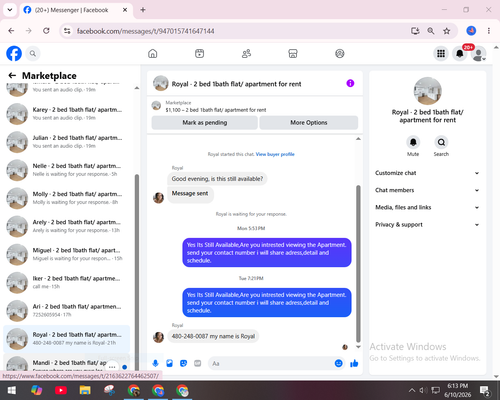Open the Ari conversation
Viewport: 500px width, 400px height.
tap(67, 310)
